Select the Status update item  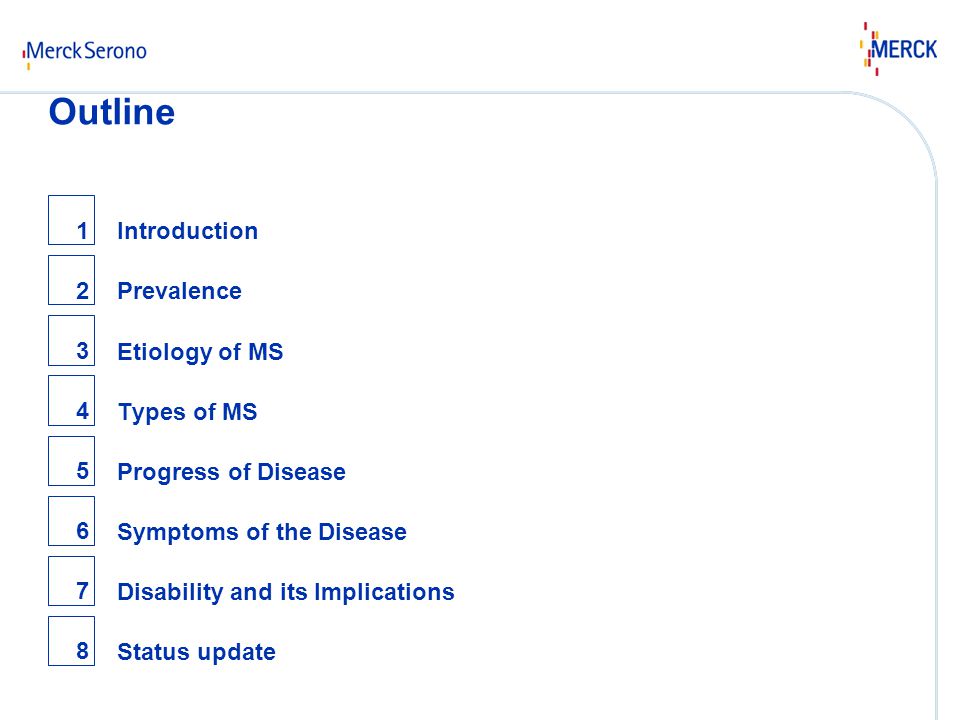(x=197, y=652)
